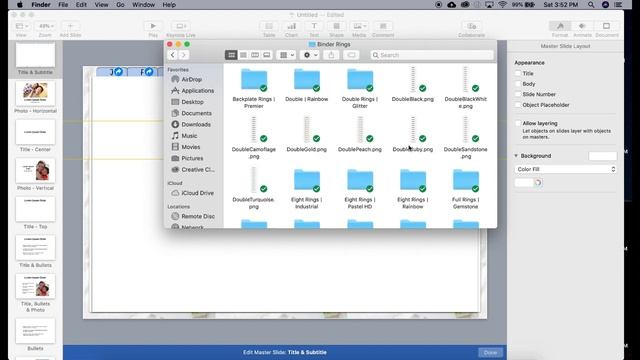The image size is (640, 360).
Task: Click Done in Keynote master bar
Action: pos(490,353)
